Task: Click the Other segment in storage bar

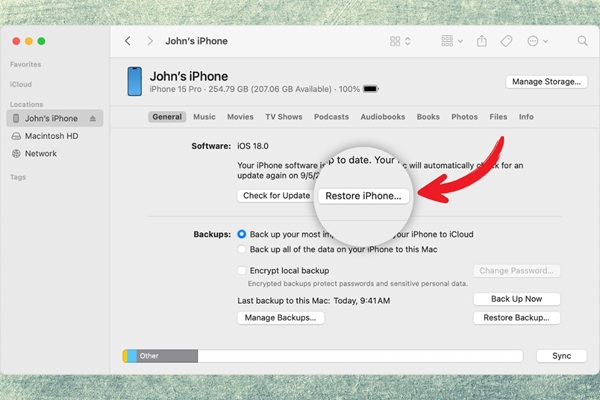Action: [167, 356]
